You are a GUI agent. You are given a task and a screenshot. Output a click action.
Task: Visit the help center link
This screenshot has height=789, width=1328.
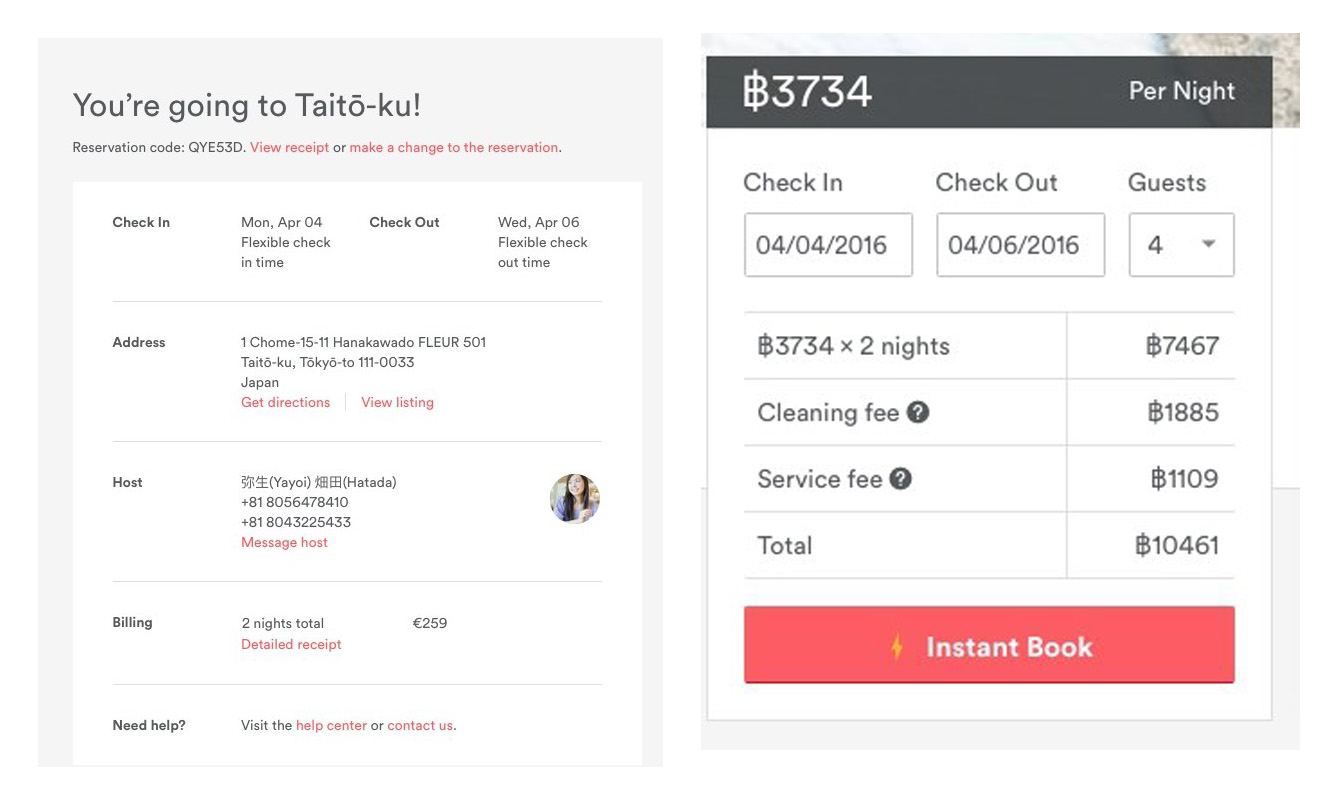331,725
